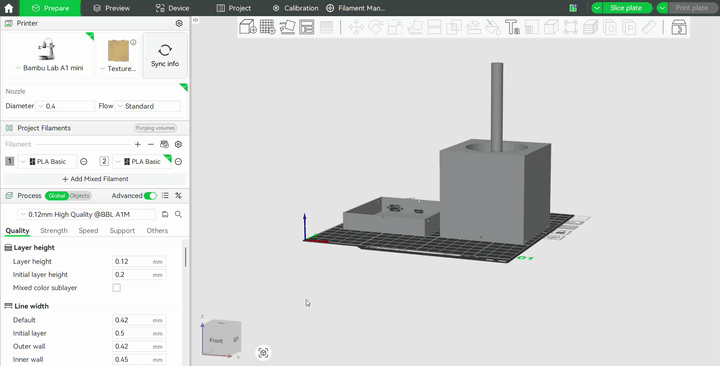The height and width of the screenshot is (366, 720).
Task: Open the Flow Standard dropdown
Action: 147,106
